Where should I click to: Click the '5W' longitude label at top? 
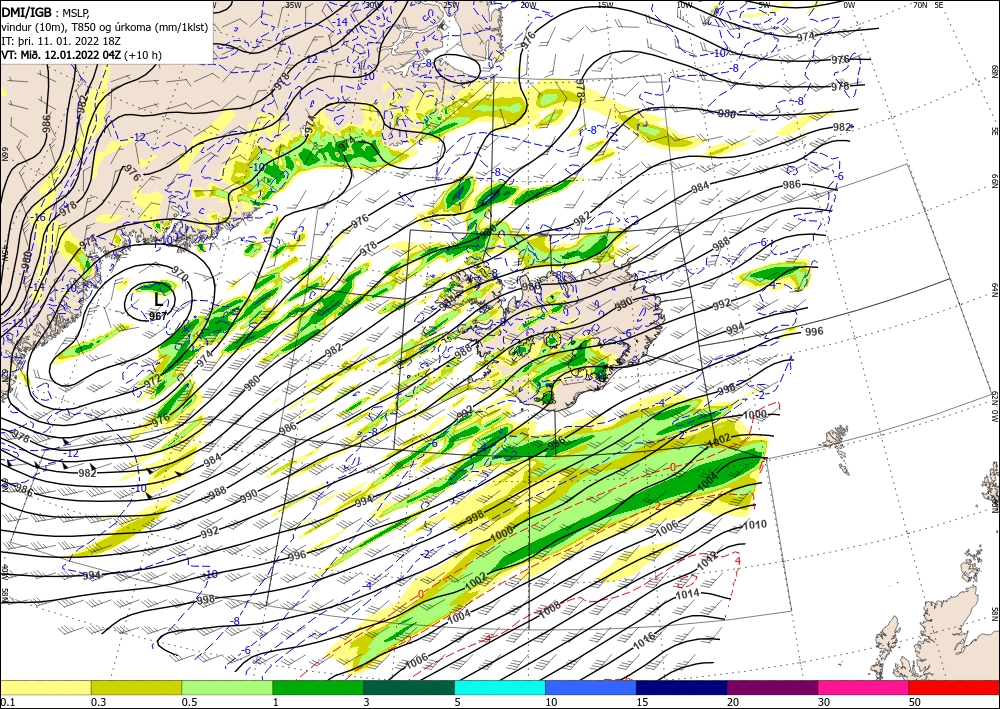pos(764,5)
